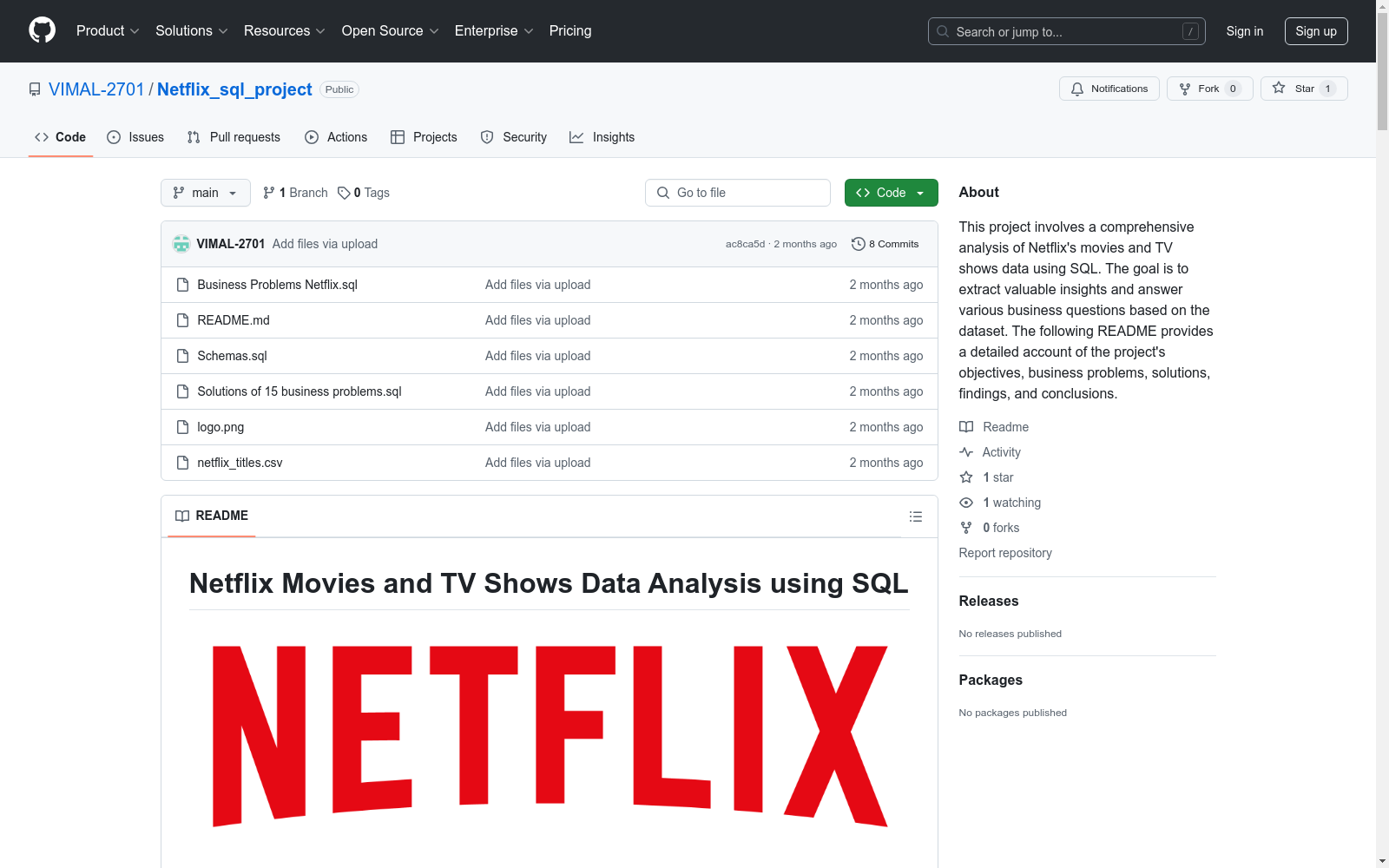Click the Sign up button
The height and width of the screenshot is (868, 1389).
pyautogui.click(x=1316, y=31)
